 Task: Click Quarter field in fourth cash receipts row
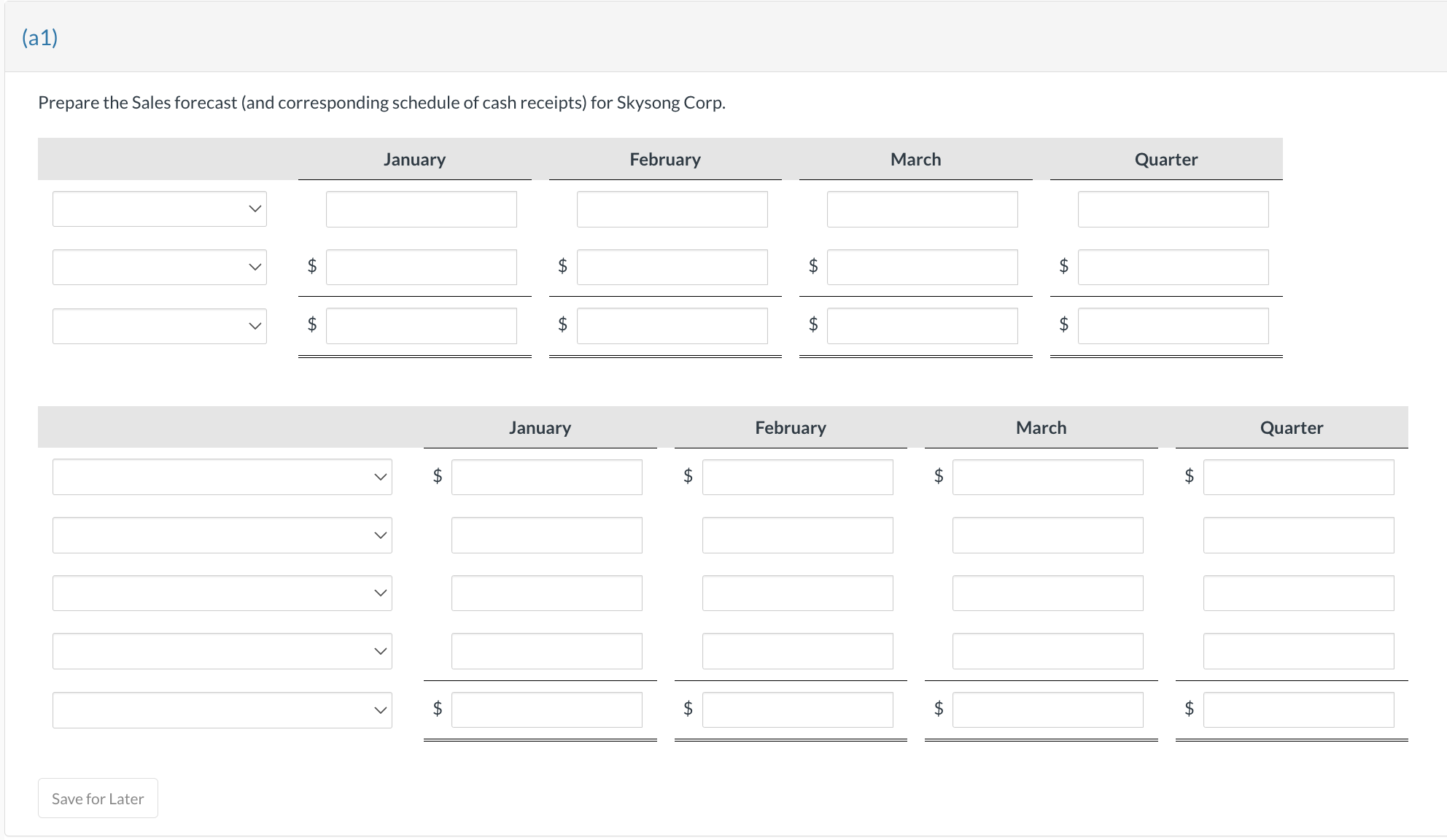click(x=1298, y=651)
